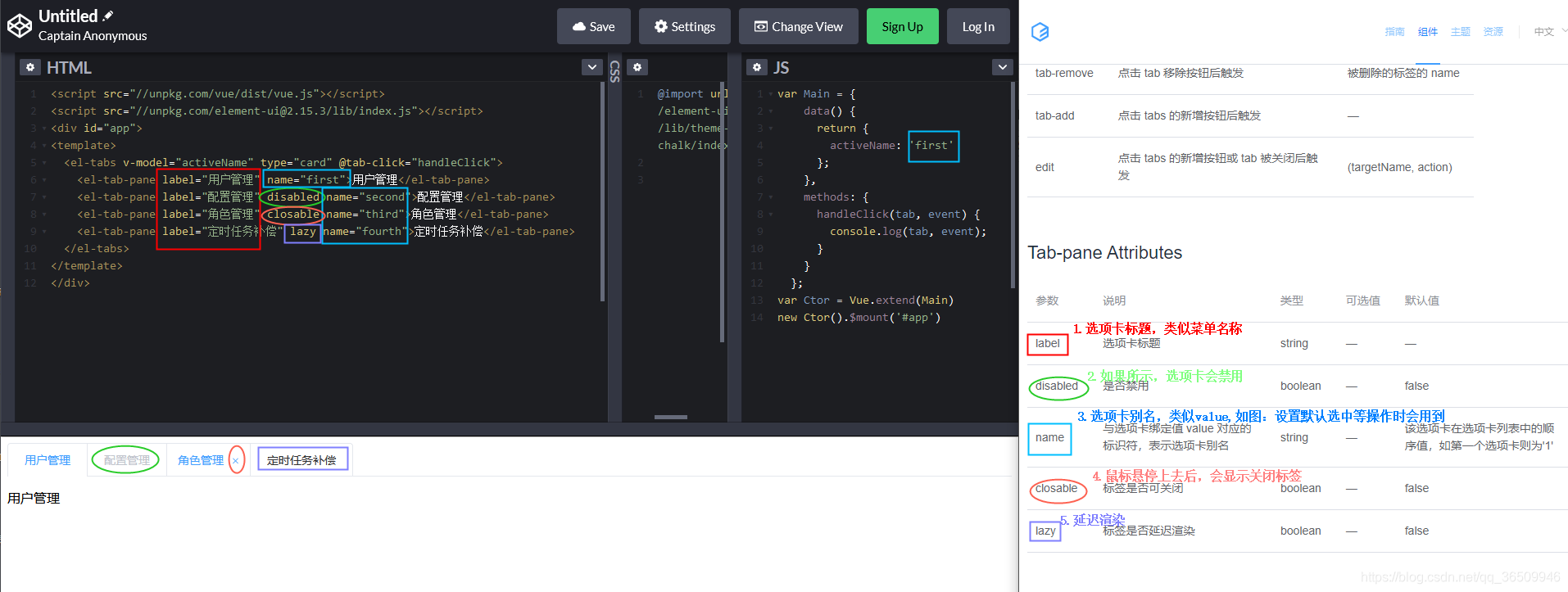The width and height of the screenshot is (1568, 592).
Task: Click the 默认值 column header
Action: click(x=1421, y=301)
